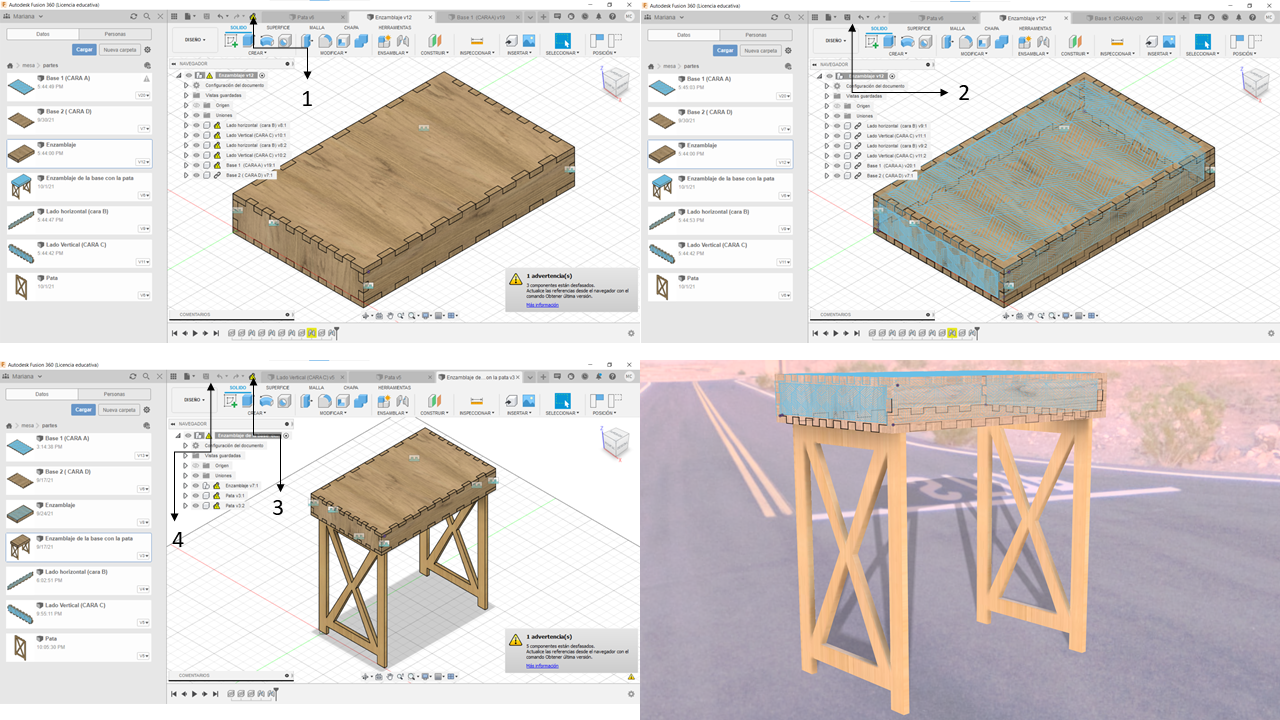This screenshot has width=1280, height=720.
Task: Hide Pata v3:1 in the bottom-left window
Action: click(x=195, y=495)
